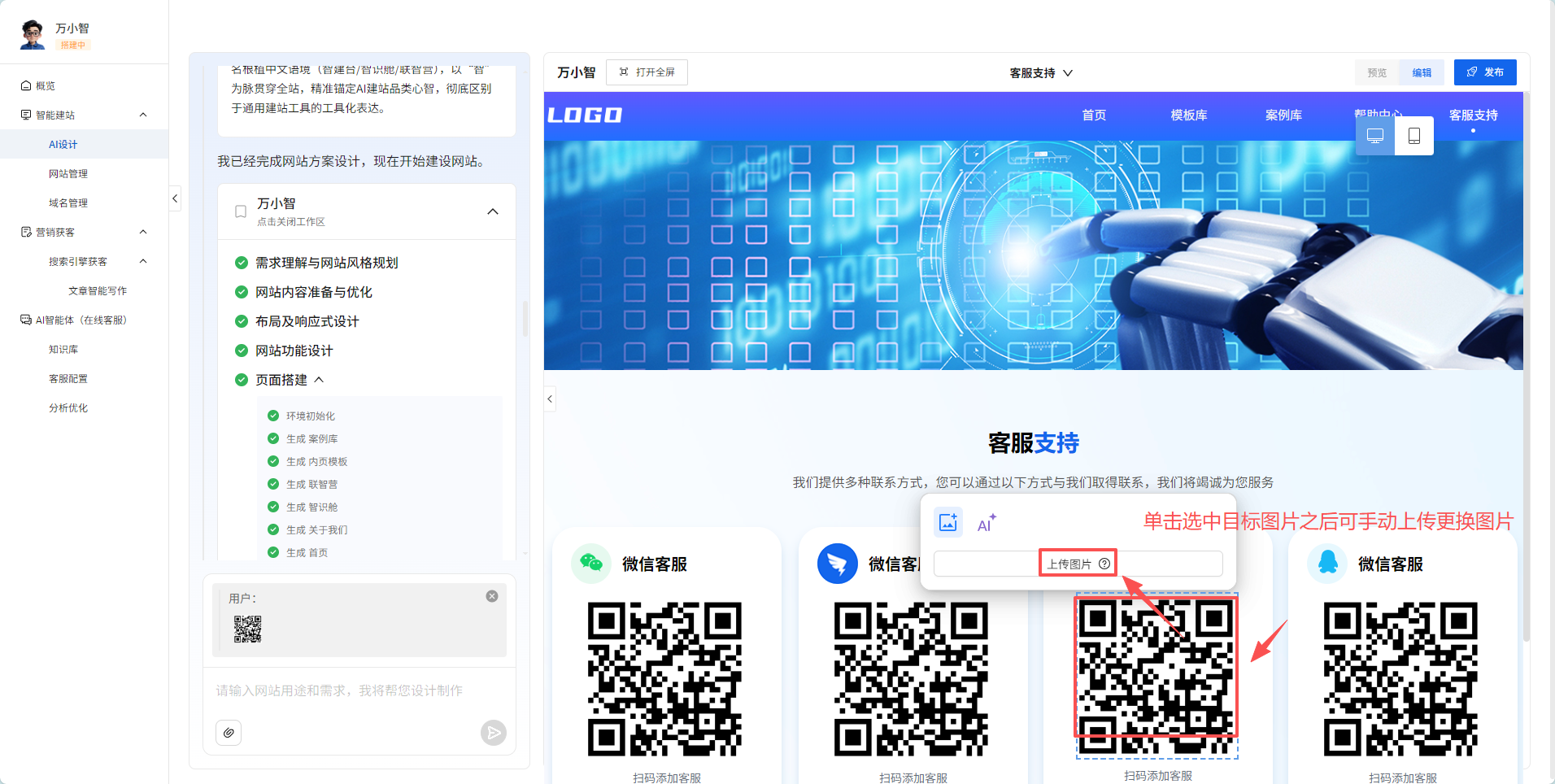Click the 营销获客 sidebar icon

(26, 232)
